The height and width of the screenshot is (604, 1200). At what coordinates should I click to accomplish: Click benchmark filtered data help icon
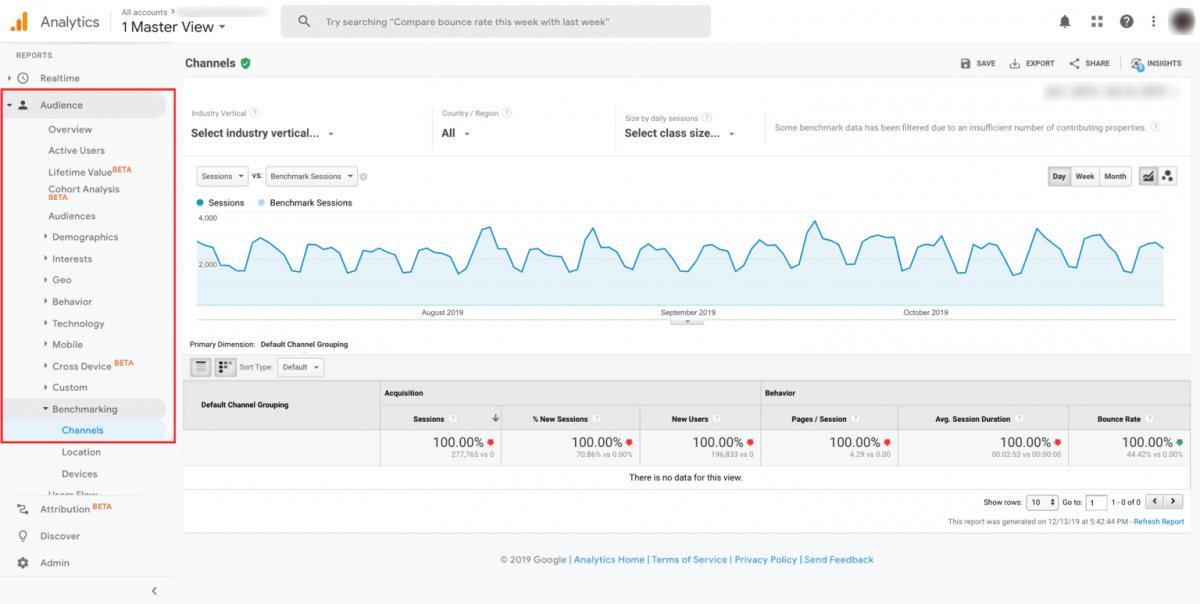click(1155, 127)
